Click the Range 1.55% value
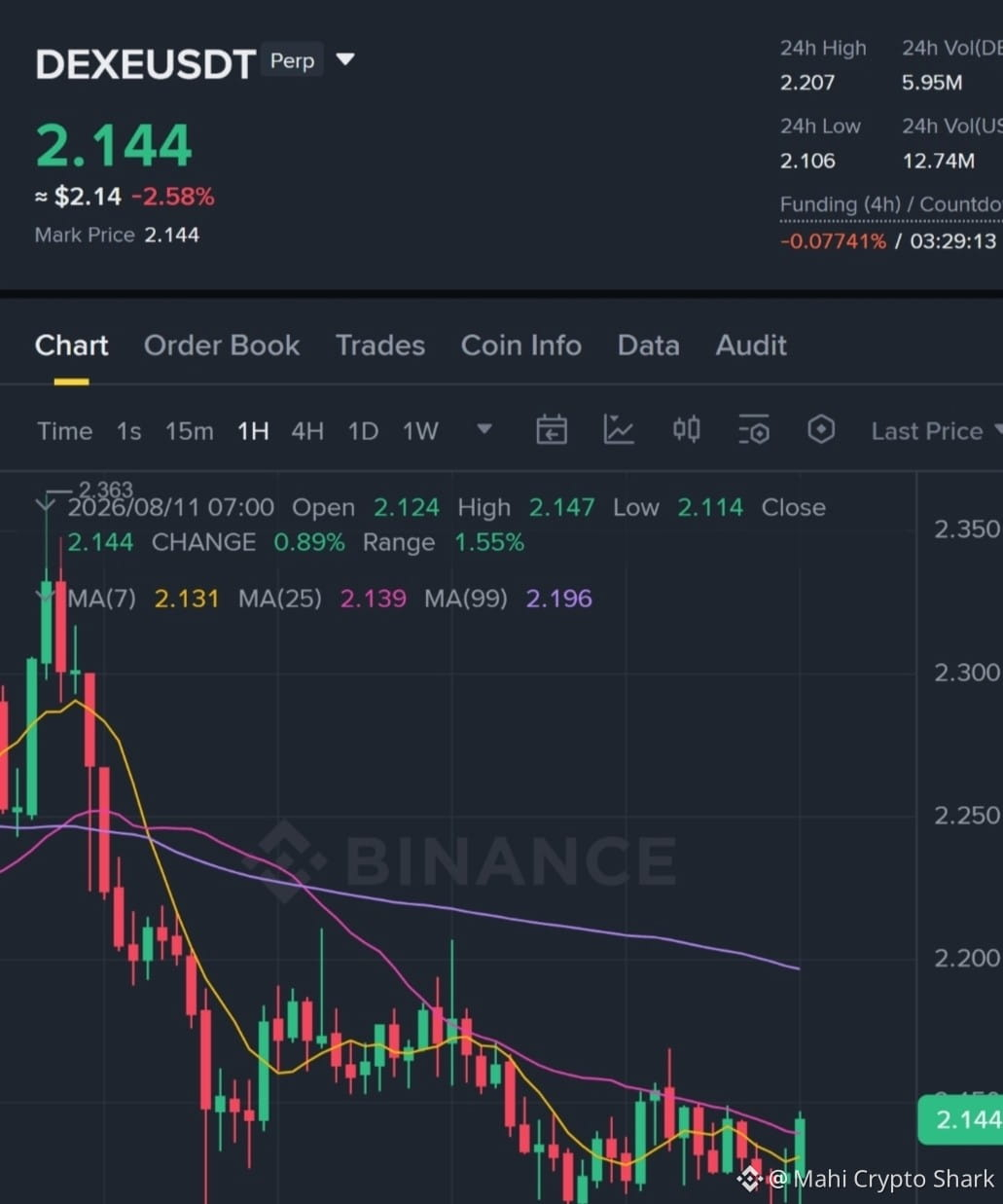This screenshot has height=1204, width=1003. [x=489, y=542]
